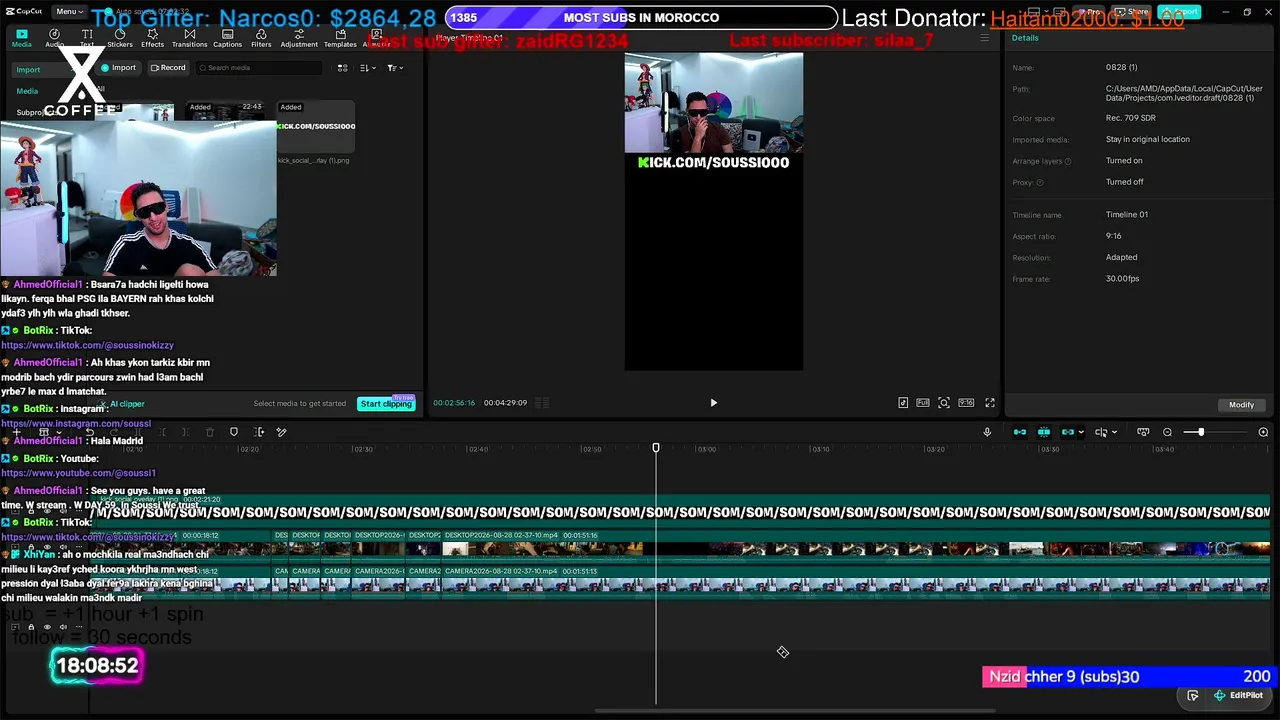
Task: Open the media sort dropdown
Action: pos(366,68)
